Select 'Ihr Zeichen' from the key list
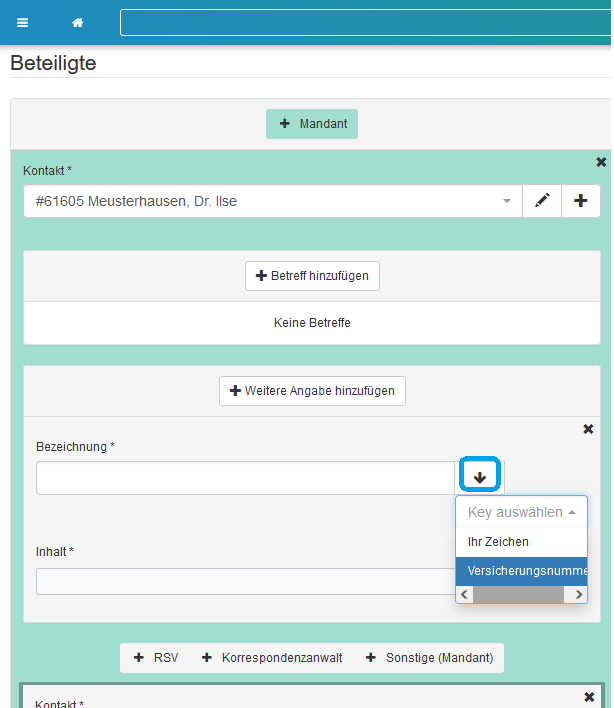Viewport: 614px width, 708px height. pos(498,542)
